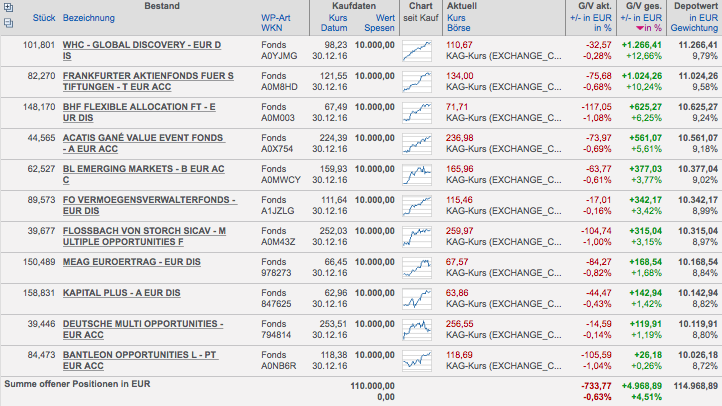
Task: Sort the table by Stück column
Action: (43, 18)
